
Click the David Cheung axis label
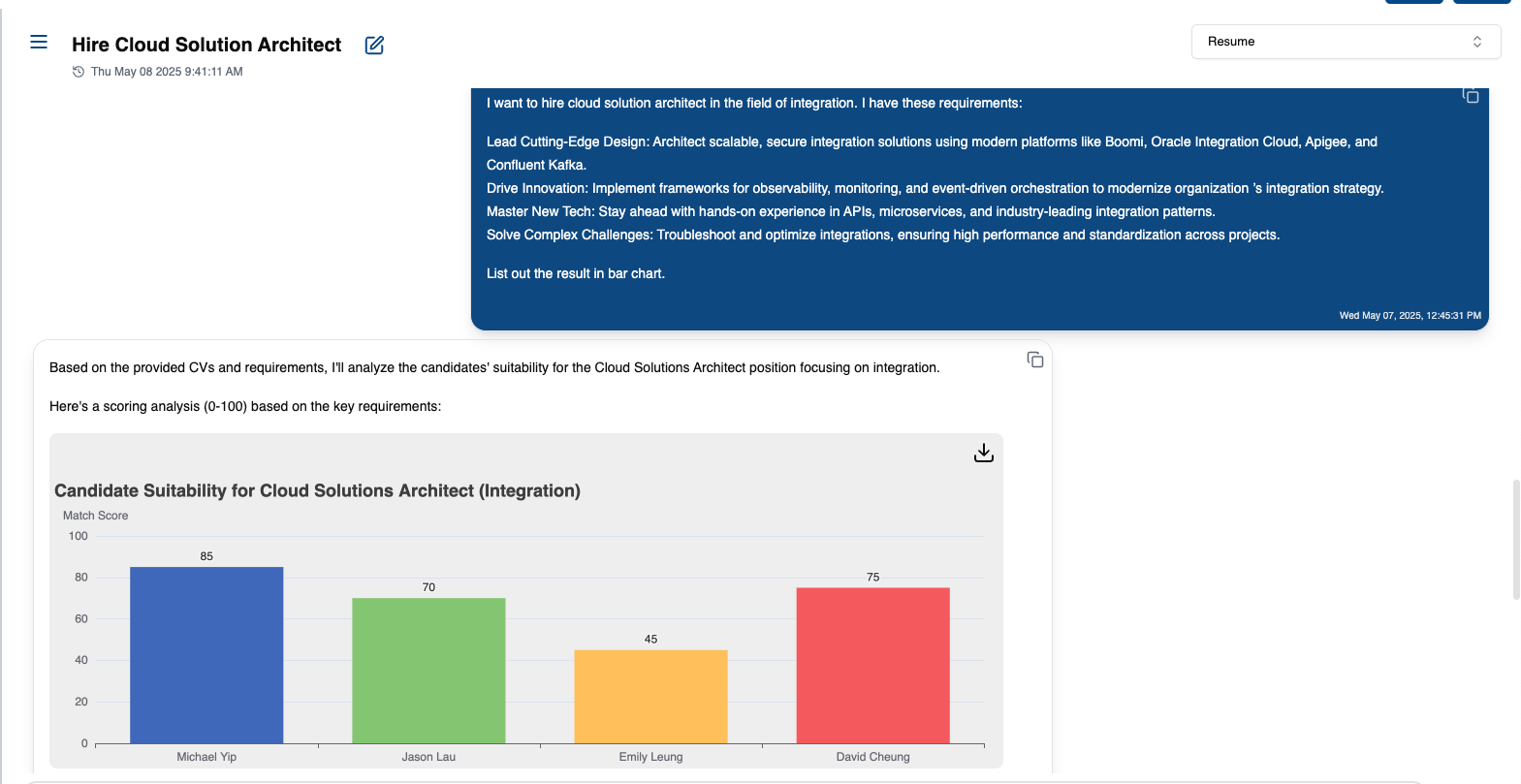872,757
